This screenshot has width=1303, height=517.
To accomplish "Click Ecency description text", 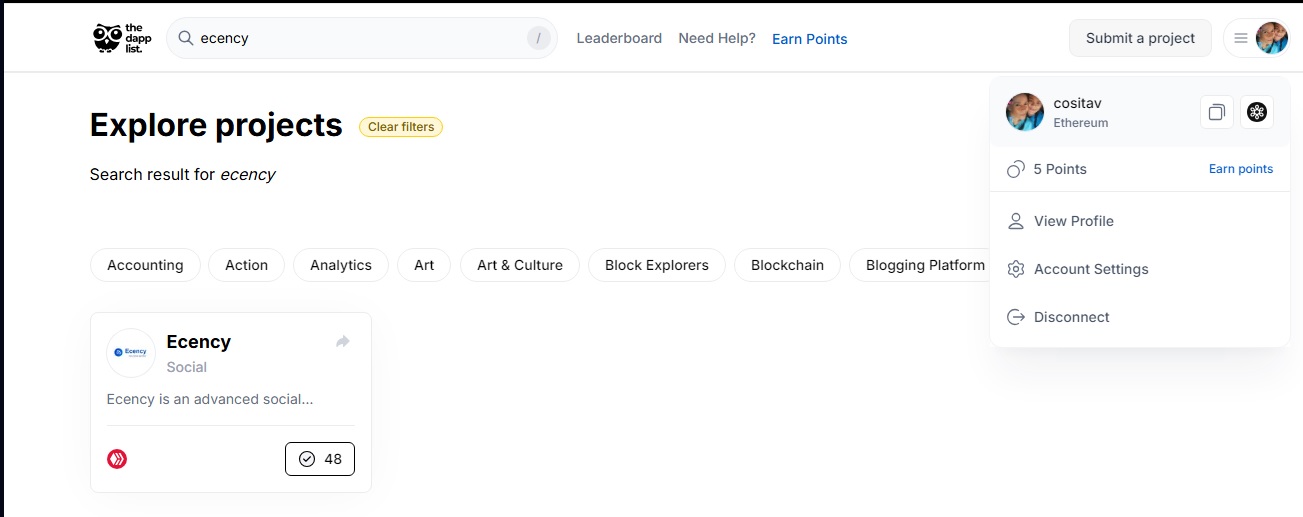I will pos(210,399).
